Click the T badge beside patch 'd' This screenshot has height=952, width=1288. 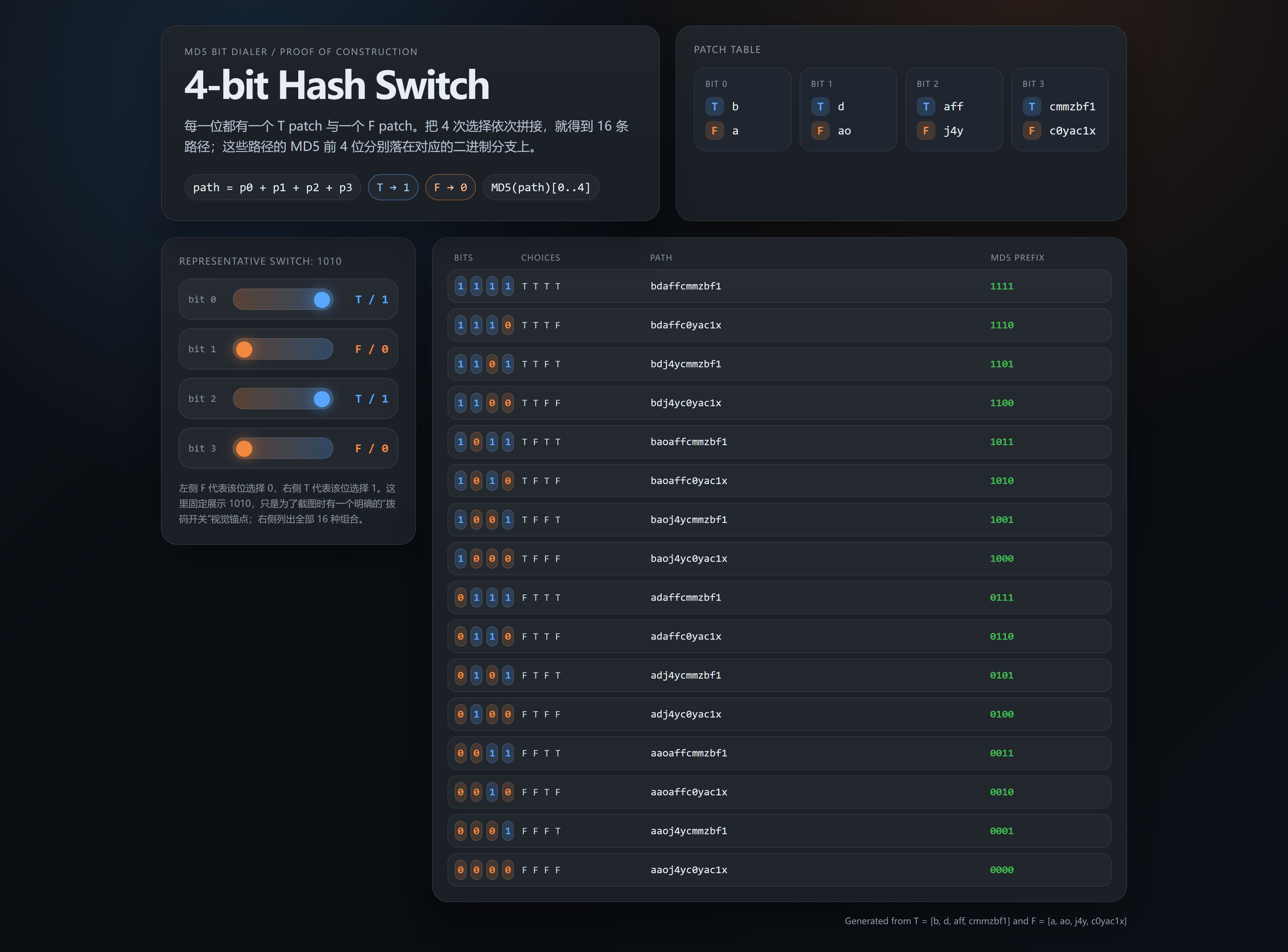coord(820,107)
